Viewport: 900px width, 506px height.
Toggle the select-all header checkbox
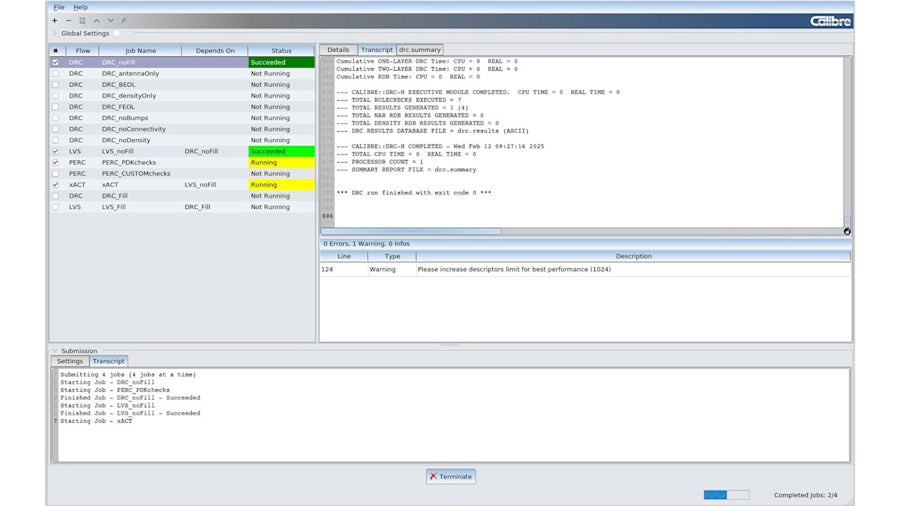pyautogui.click(x=56, y=50)
